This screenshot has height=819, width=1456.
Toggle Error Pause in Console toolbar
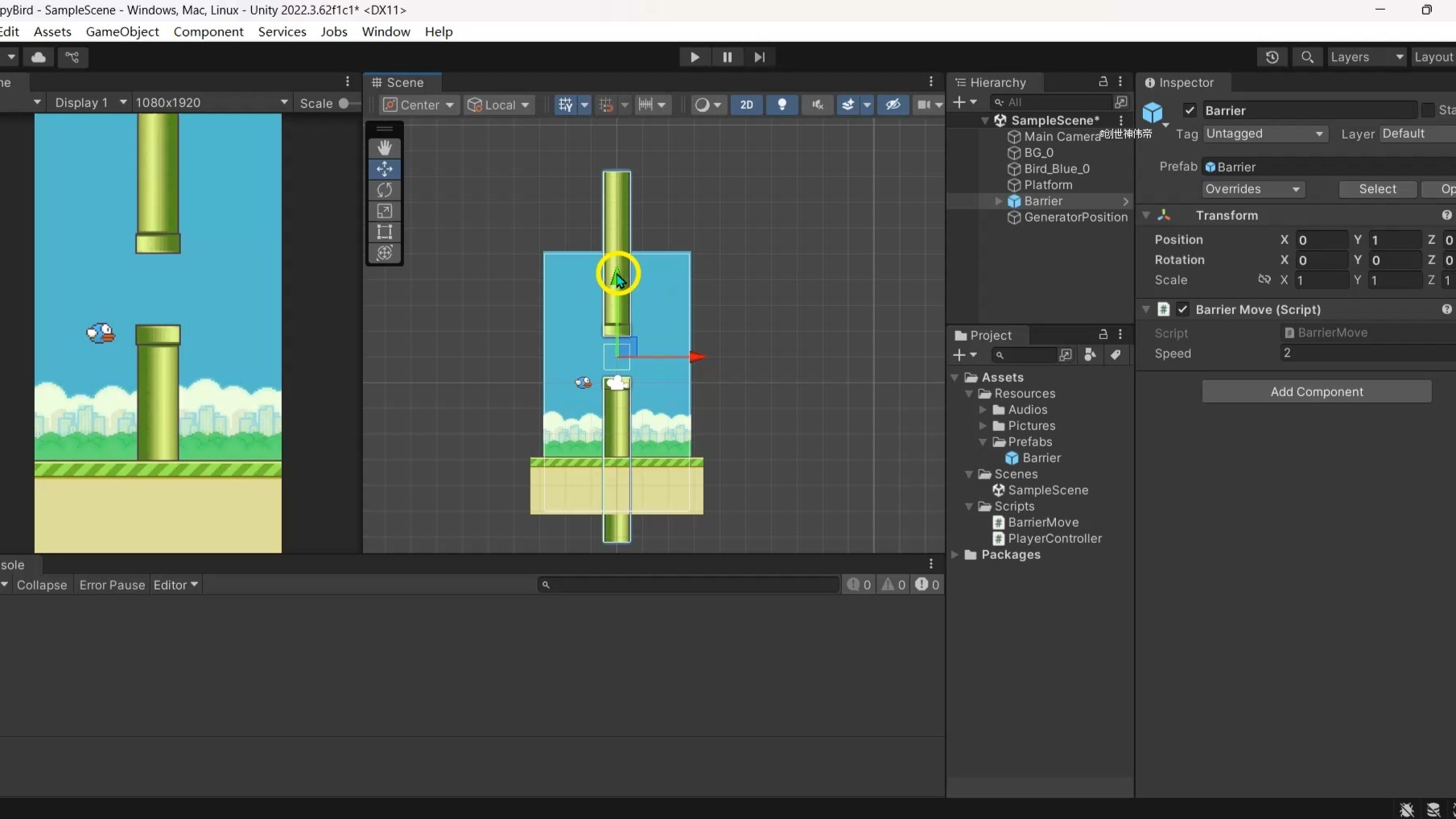[x=112, y=585]
